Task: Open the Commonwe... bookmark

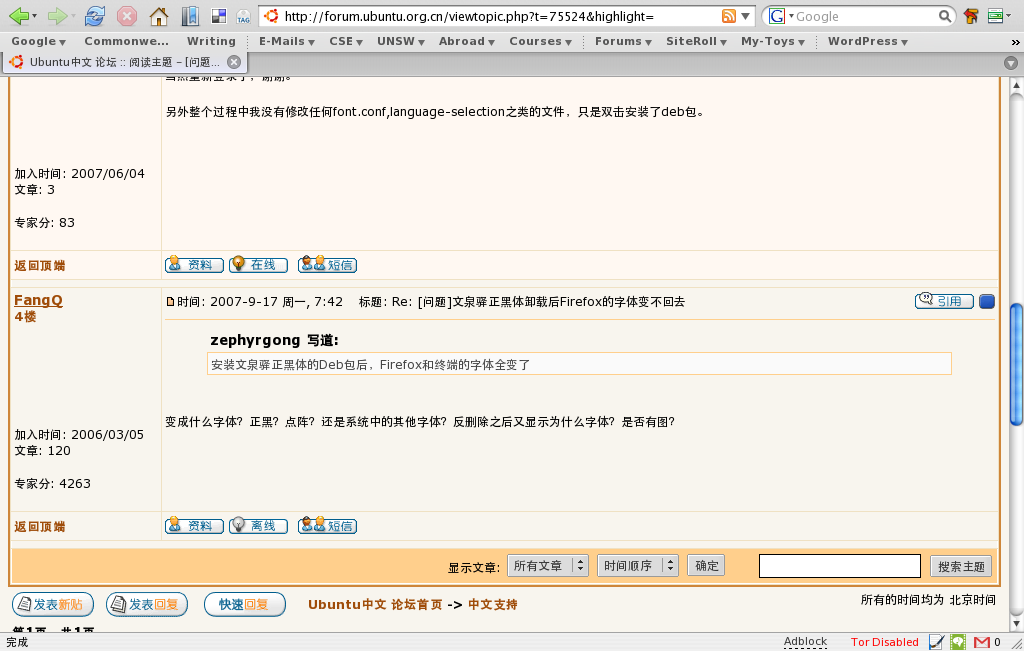Action: (x=126, y=41)
